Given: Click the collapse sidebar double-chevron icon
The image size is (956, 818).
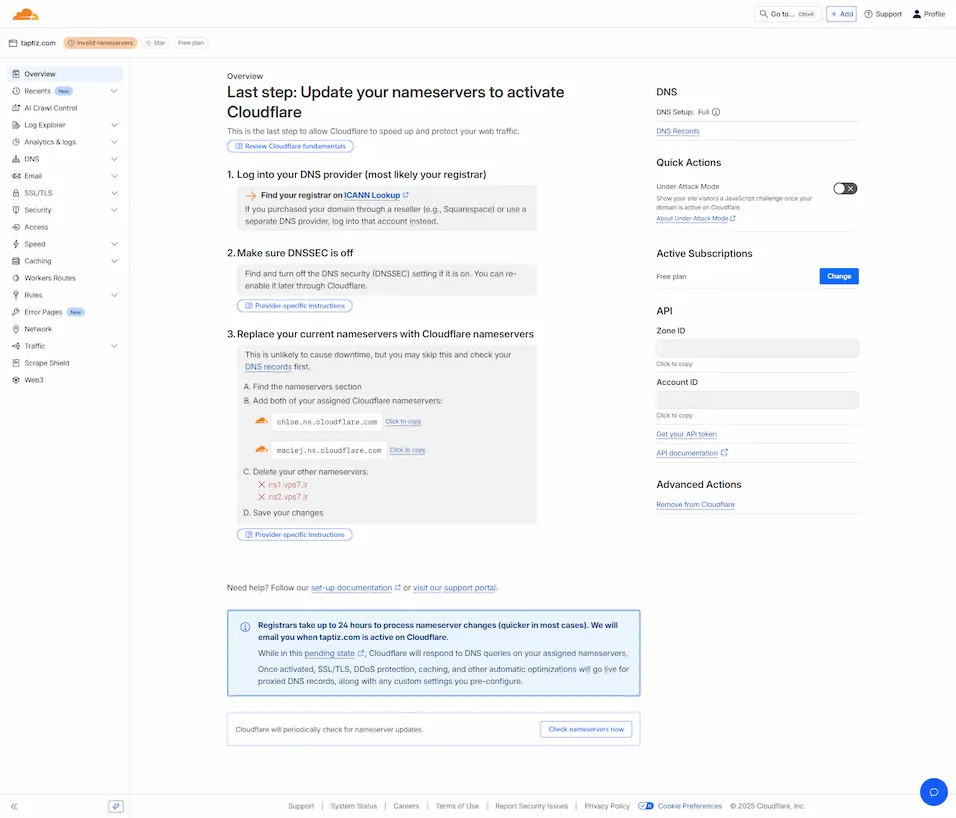Looking at the screenshot, I should pos(14,806).
